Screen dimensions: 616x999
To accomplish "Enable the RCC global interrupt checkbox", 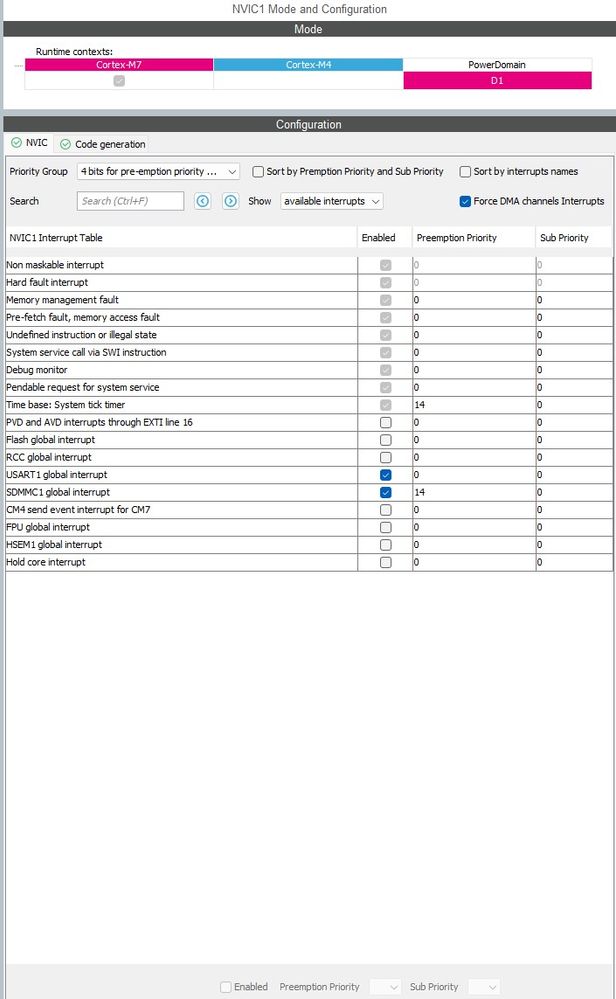I will [x=386, y=457].
